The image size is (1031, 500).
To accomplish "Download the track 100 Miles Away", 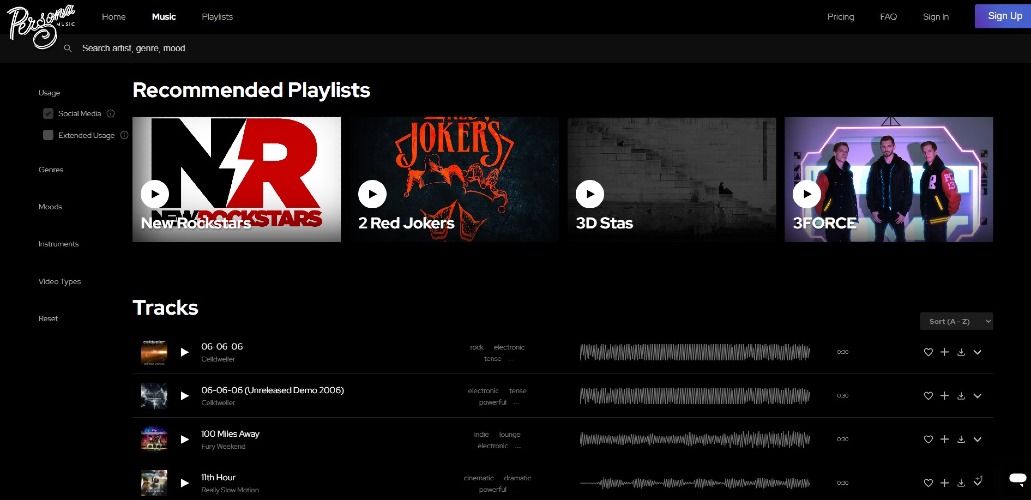I will (961, 439).
